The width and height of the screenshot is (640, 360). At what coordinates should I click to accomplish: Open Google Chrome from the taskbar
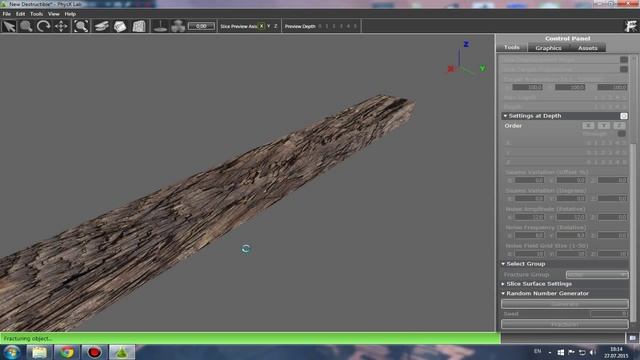67,352
